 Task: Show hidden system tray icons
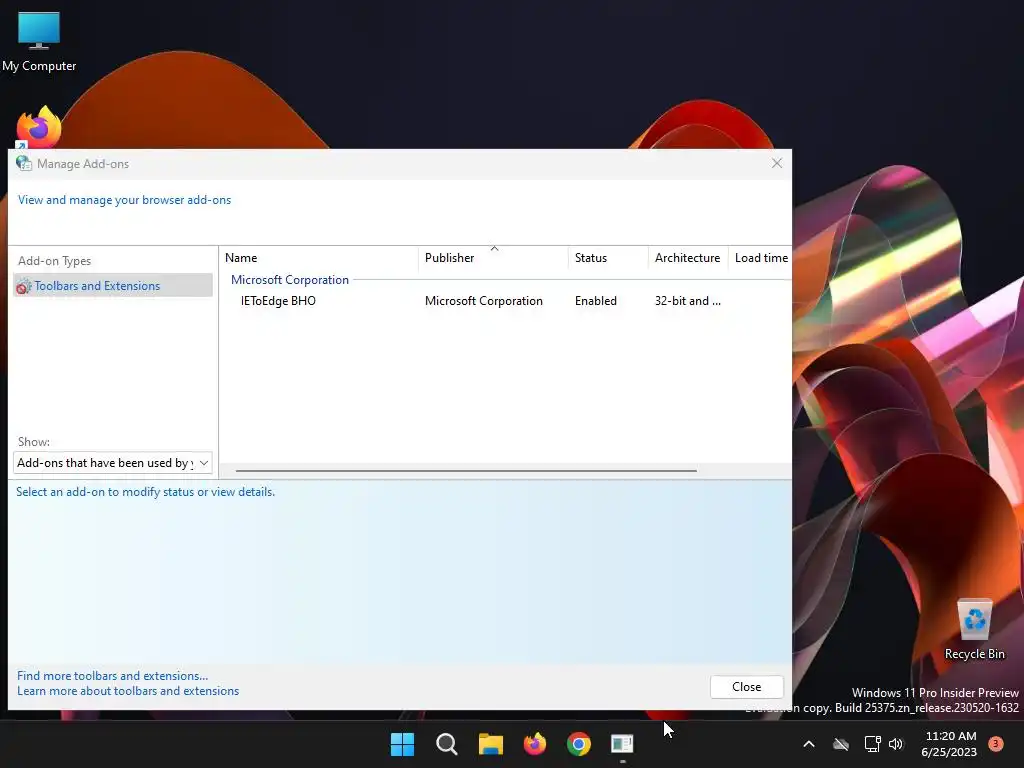click(x=808, y=744)
